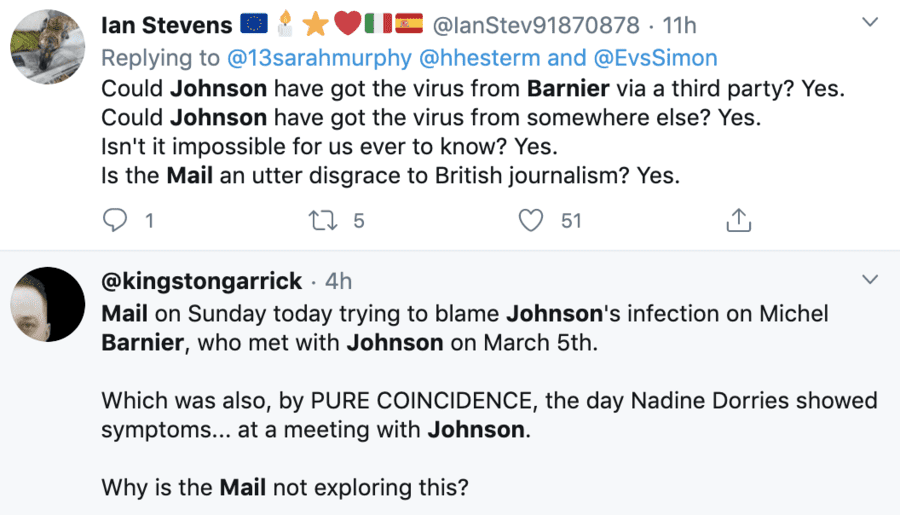Open kingstongarrick's profile avatar
Image resolution: width=900 pixels, height=515 pixels.
pyautogui.click(x=47, y=305)
